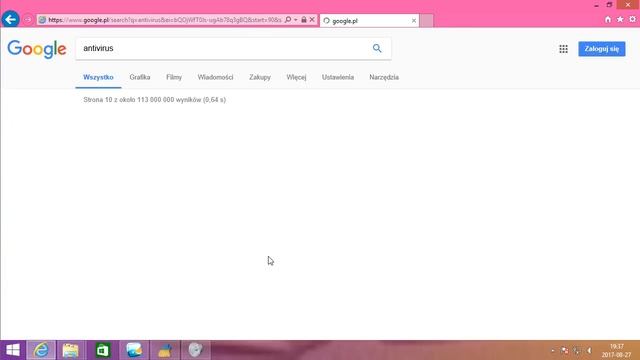Click the Internet Explorer taskbar icon
Screen dimensions: 640x360
coord(41,350)
